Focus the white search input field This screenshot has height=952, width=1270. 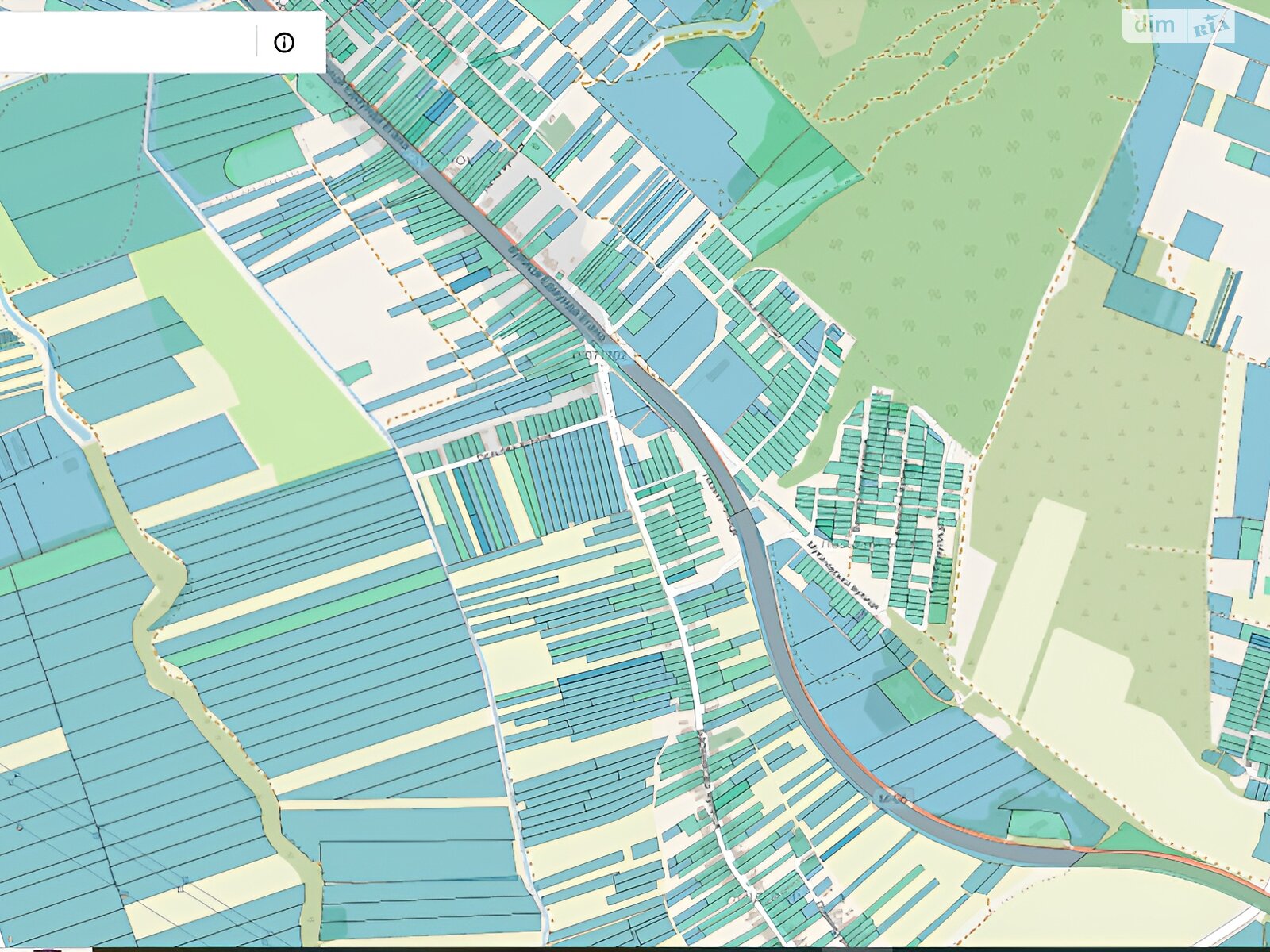[127, 43]
